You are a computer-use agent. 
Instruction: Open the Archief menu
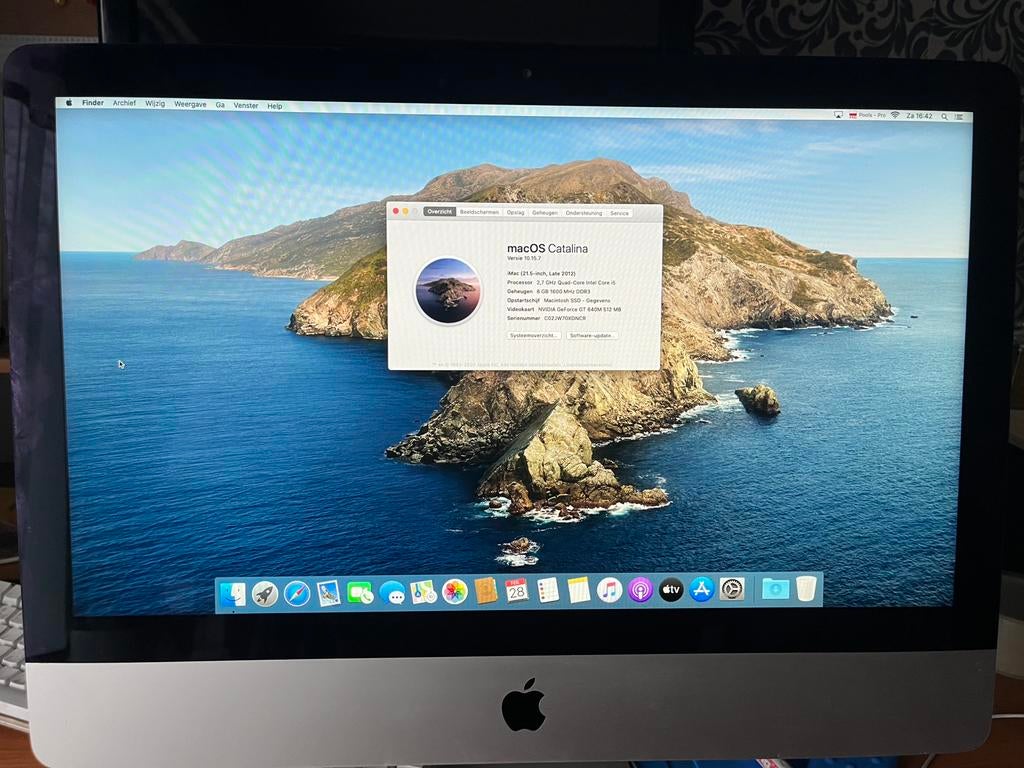tap(124, 103)
